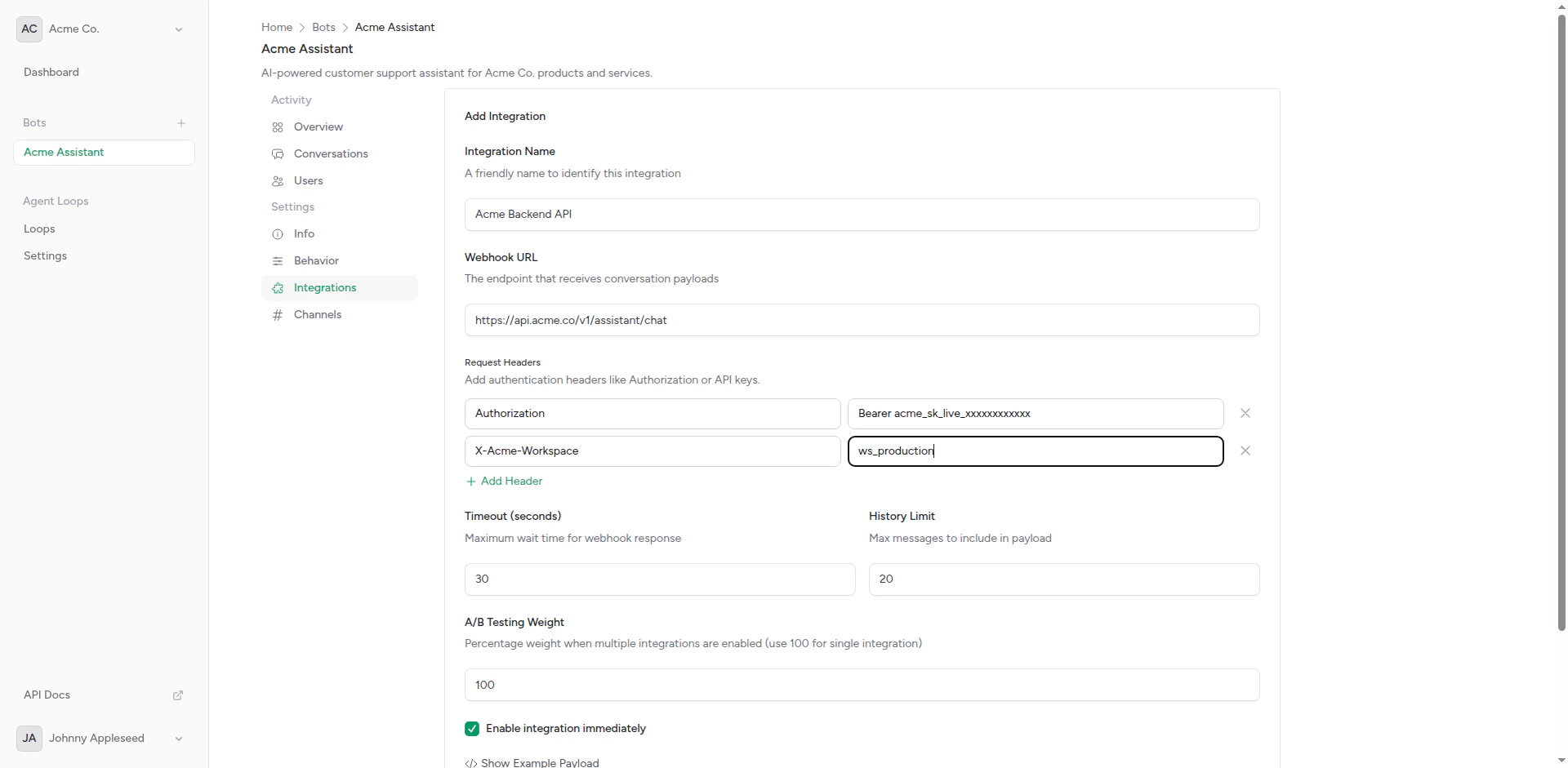
Task: Select the Overview icon in sidebar
Action: (278, 127)
